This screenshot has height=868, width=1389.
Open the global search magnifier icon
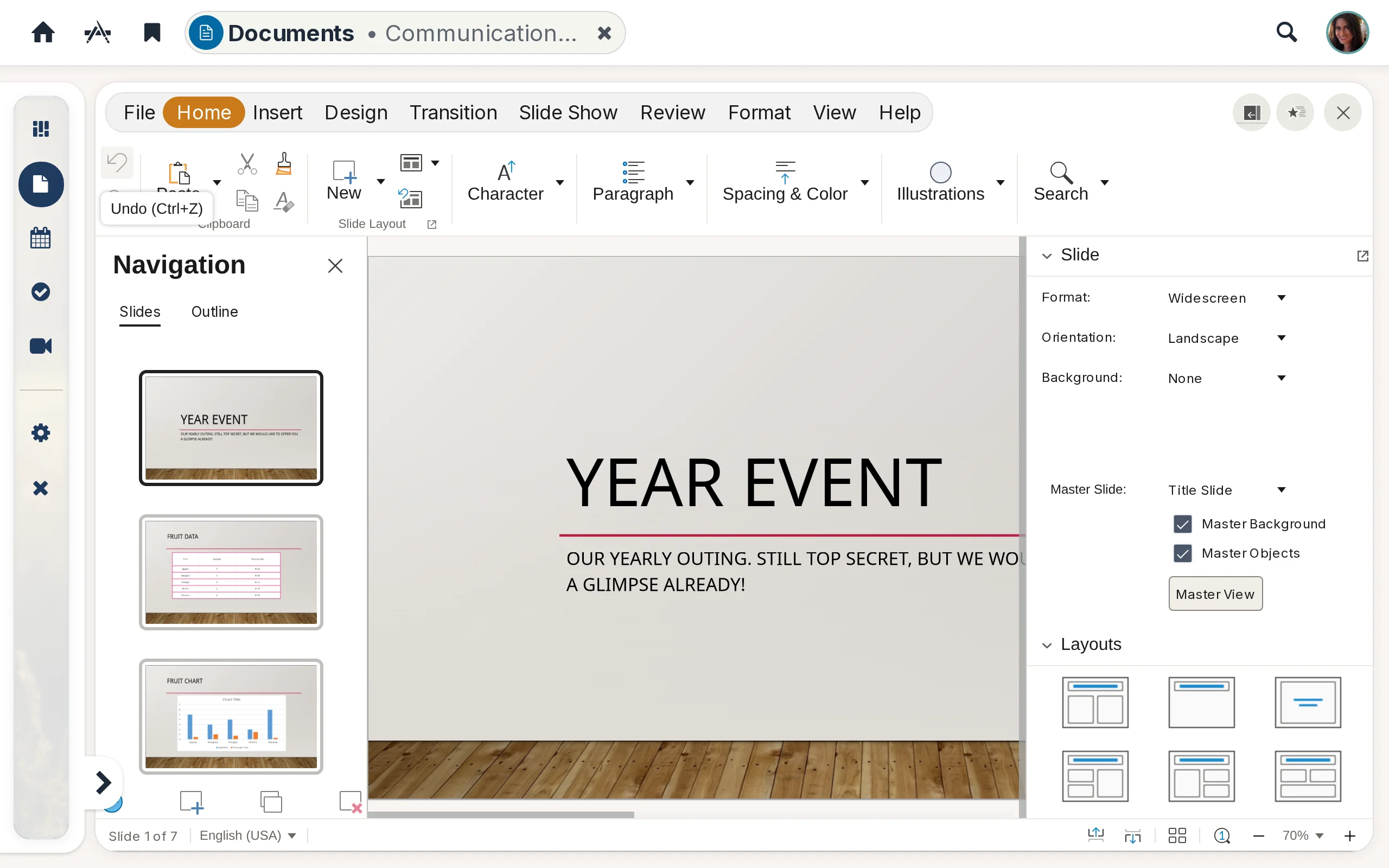point(1286,32)
